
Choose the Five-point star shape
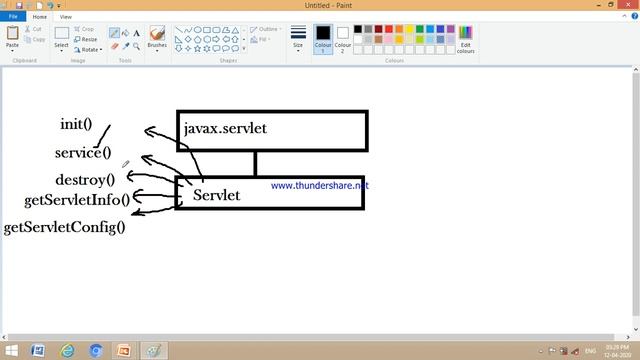click(x=197, y=49)
